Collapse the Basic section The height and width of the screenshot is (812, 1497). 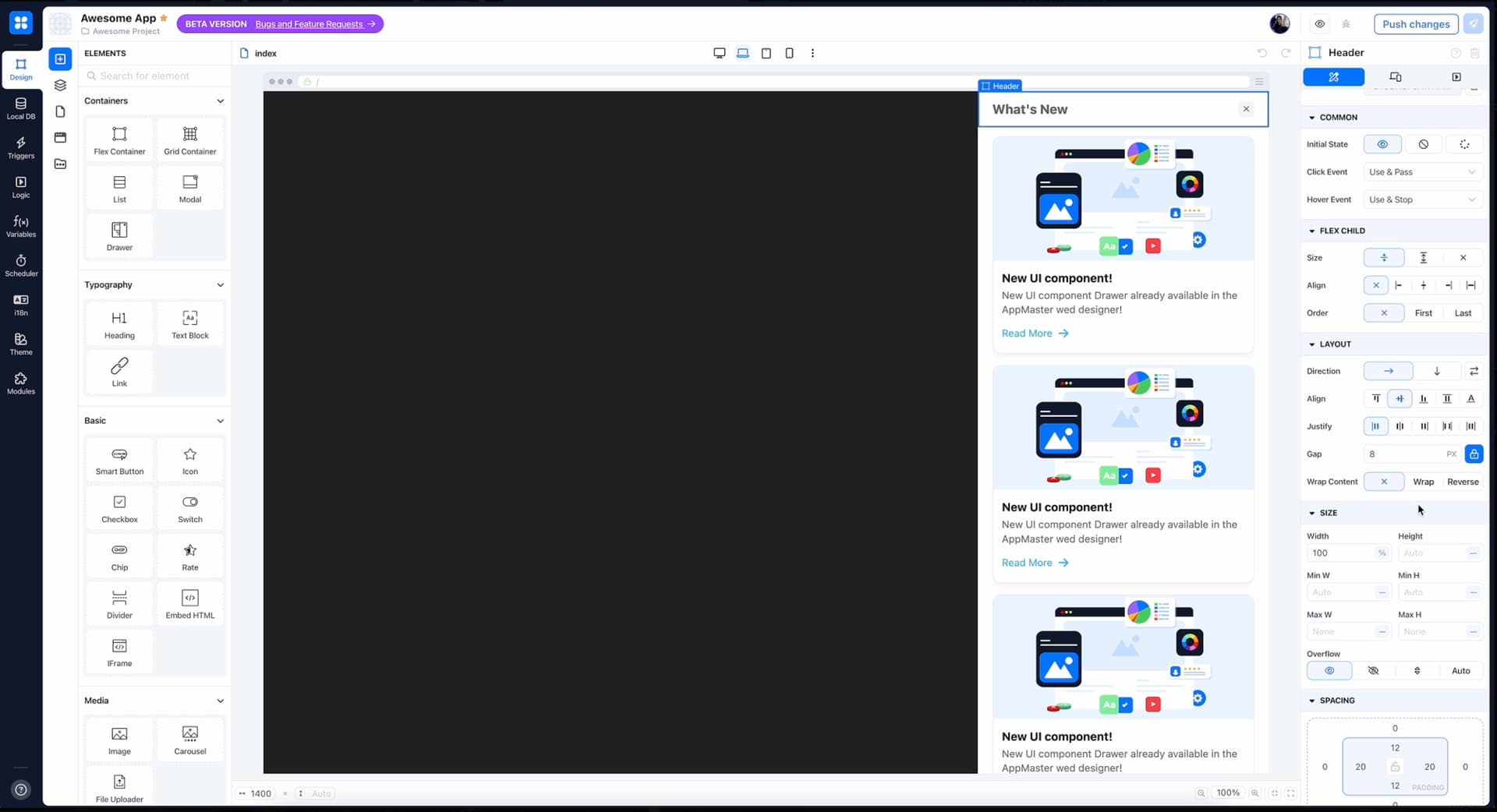coord(220,421)
